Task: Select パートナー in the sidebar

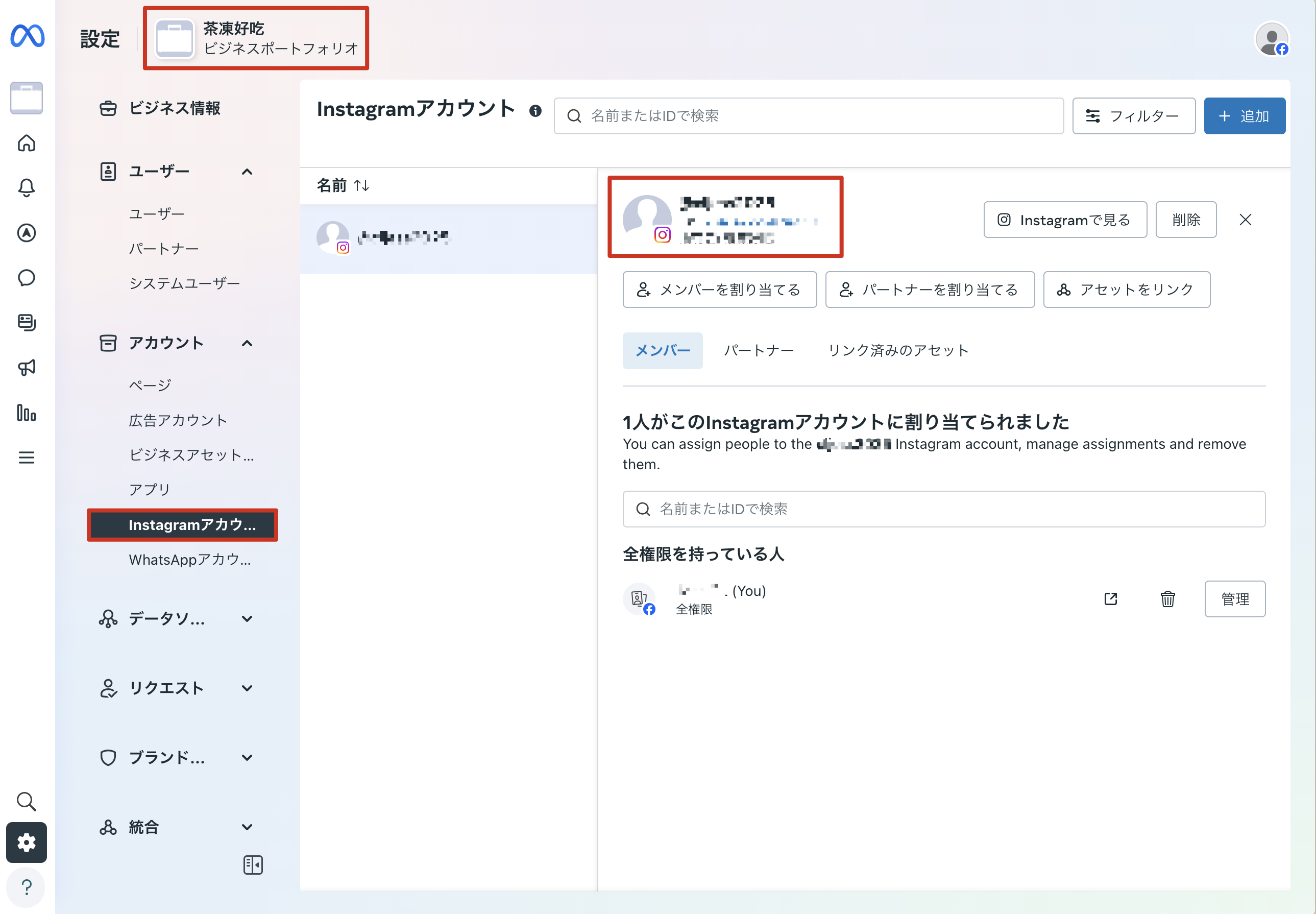Action: click(x=164, y=249)
